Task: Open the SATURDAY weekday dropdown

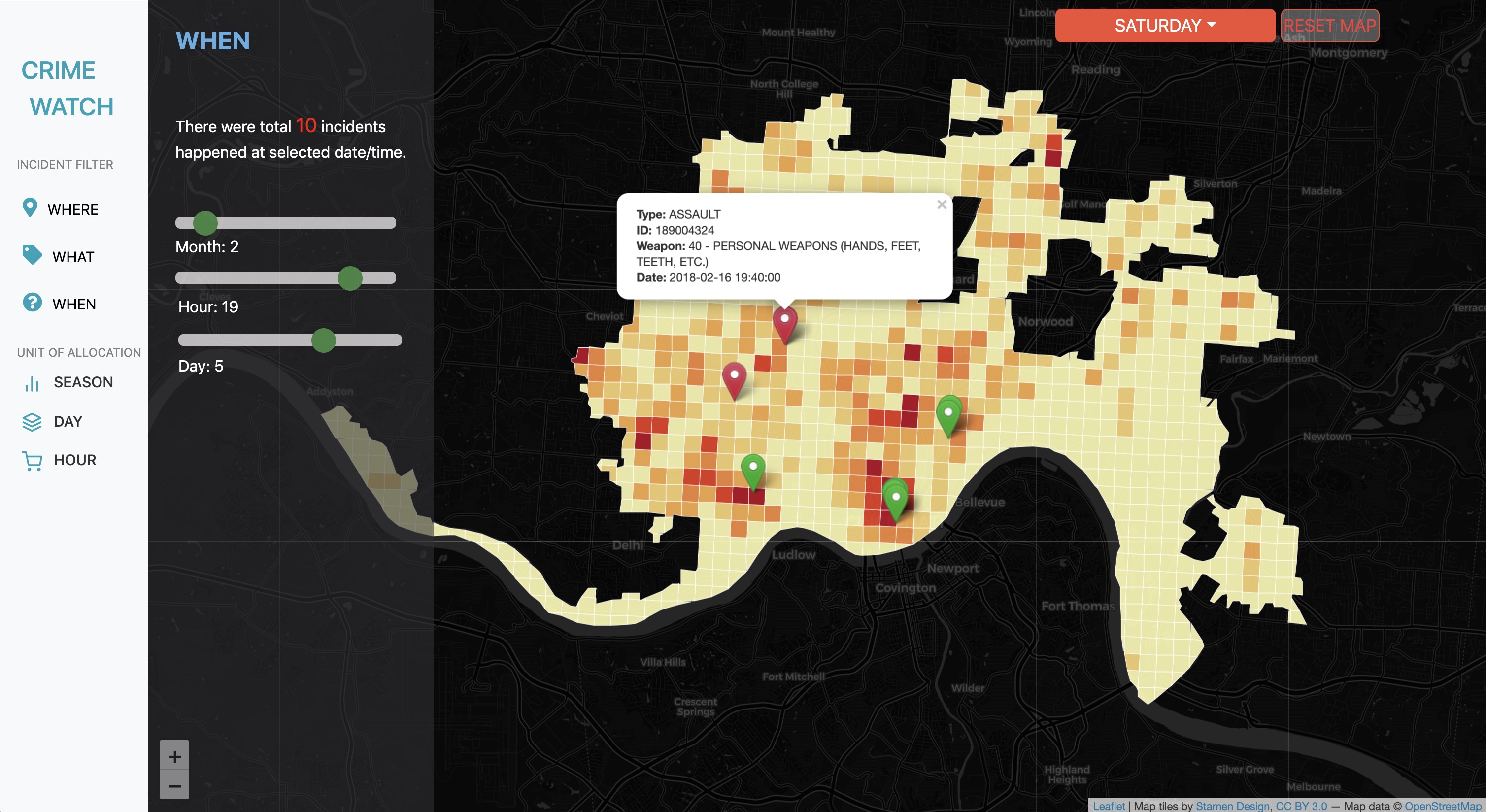Action: point(1165,26)
